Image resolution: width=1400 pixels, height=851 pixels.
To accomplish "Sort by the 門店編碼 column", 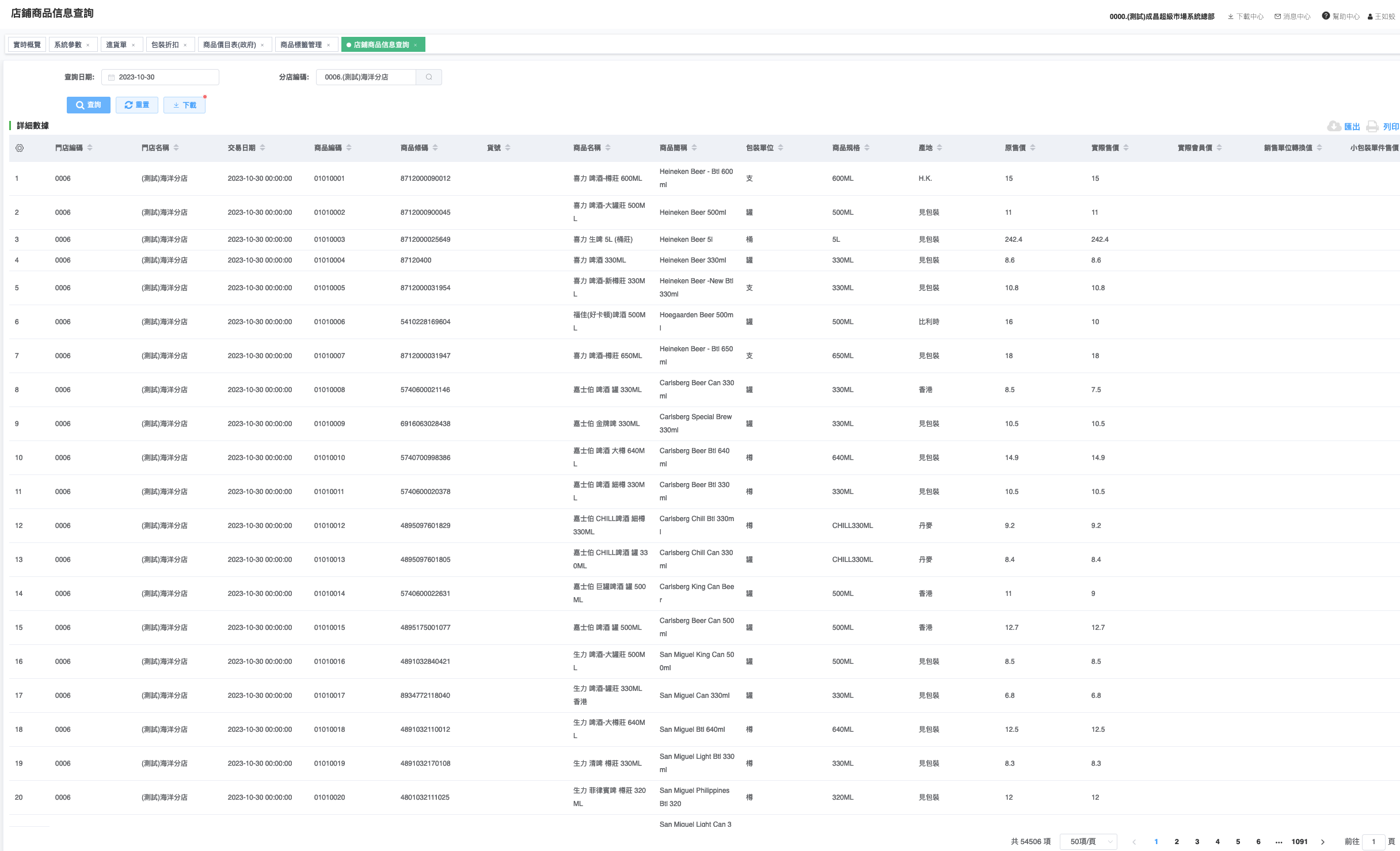I will [x=90, y=148].
